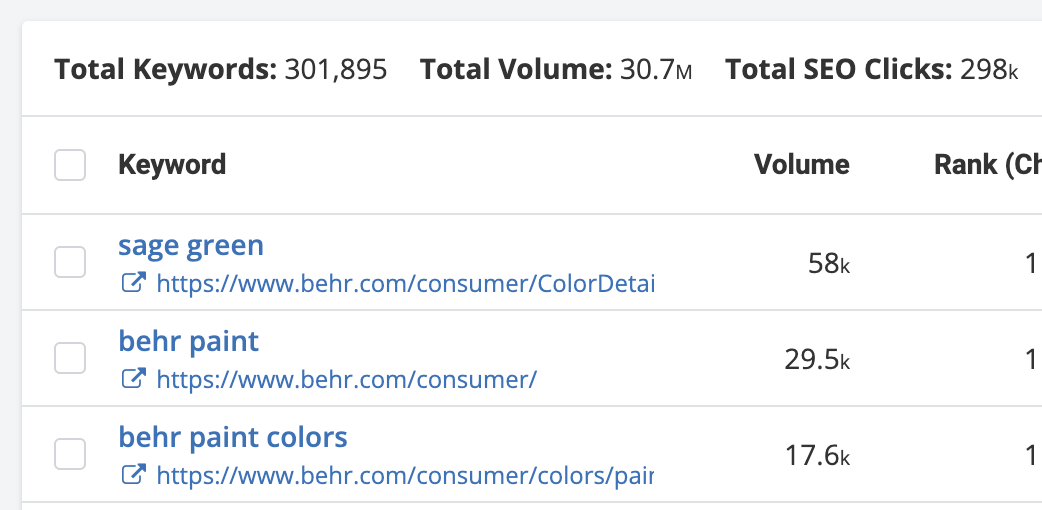This screenshot has height=510, width=1042.
Task: Select the 58k volume value cell
Action: (829, 264)
